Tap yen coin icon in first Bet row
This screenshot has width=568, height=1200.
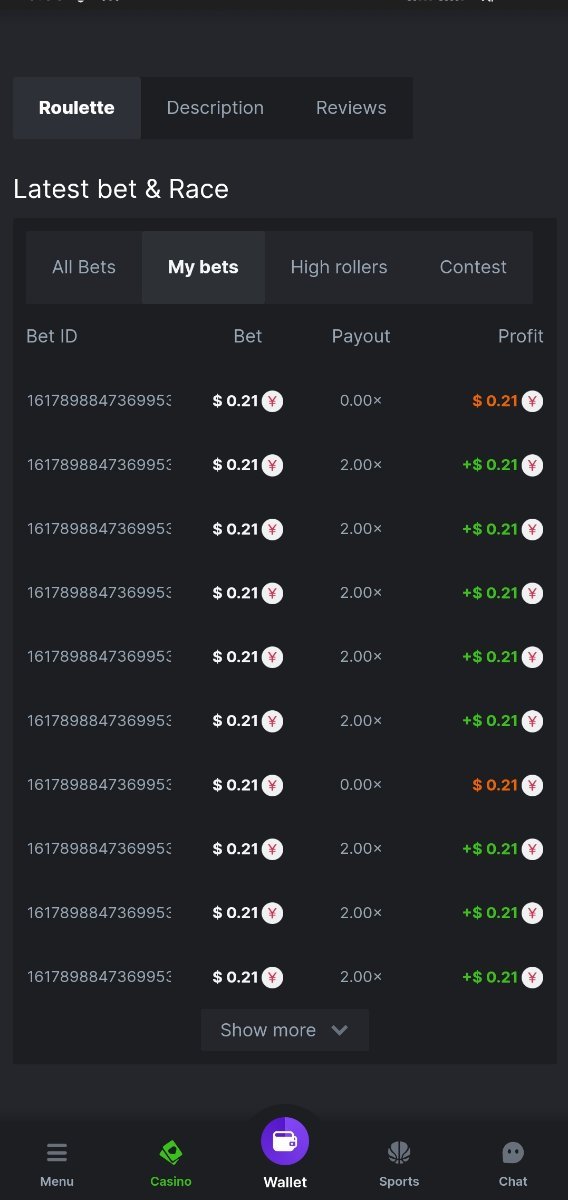[272, 401]
